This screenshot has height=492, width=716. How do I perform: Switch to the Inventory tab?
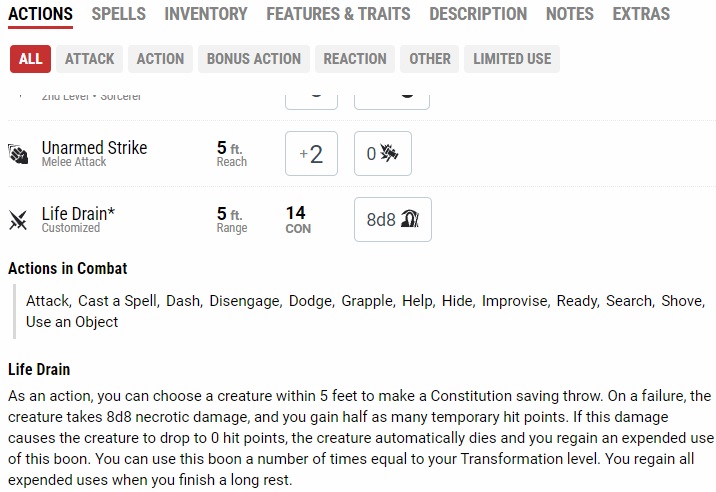pos(206,14)
